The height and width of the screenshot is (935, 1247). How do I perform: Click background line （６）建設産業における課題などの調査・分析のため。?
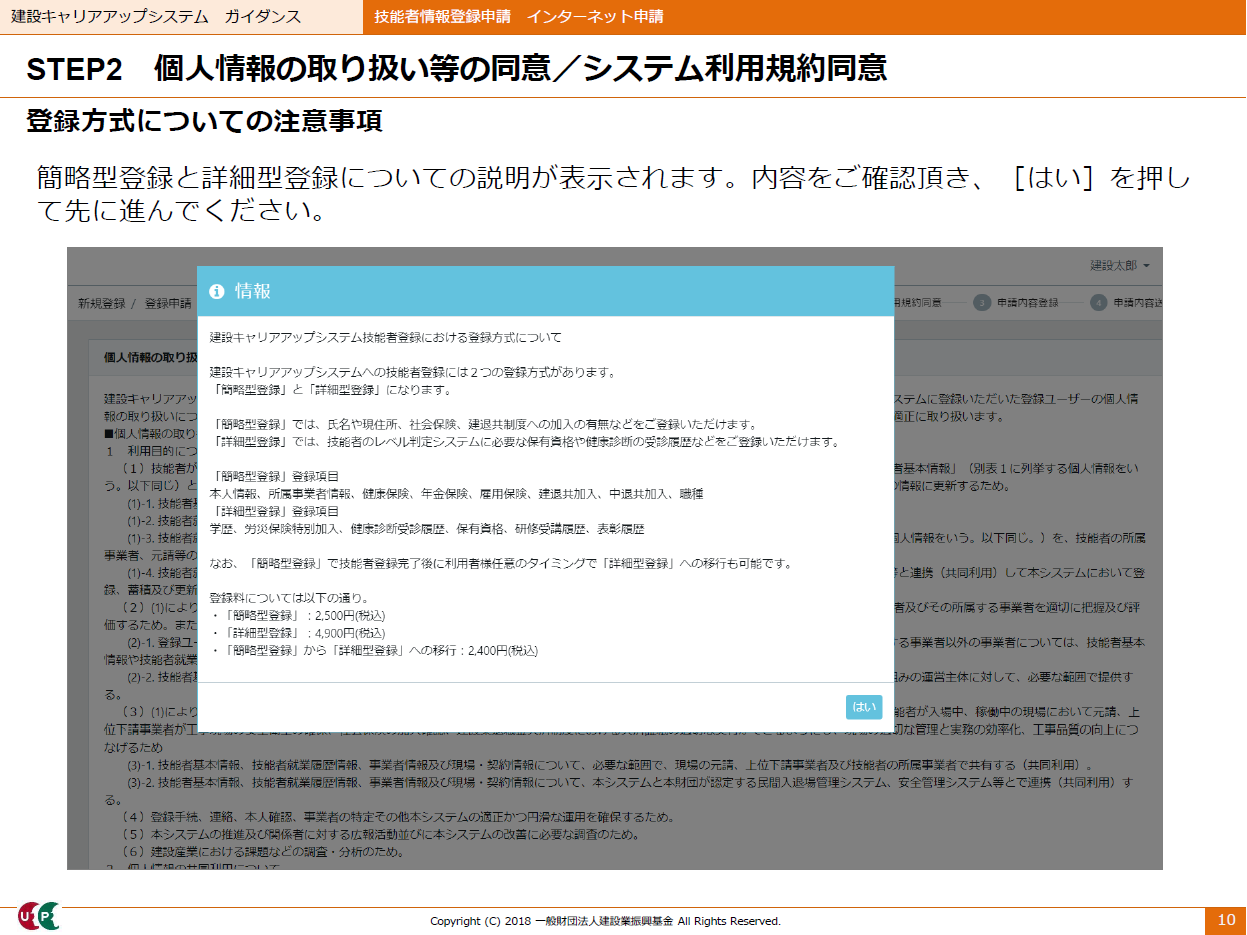pos(262,852)
